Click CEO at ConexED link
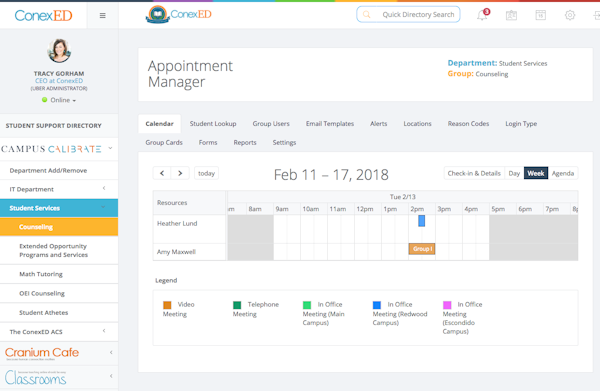 [x=59, y=81]
